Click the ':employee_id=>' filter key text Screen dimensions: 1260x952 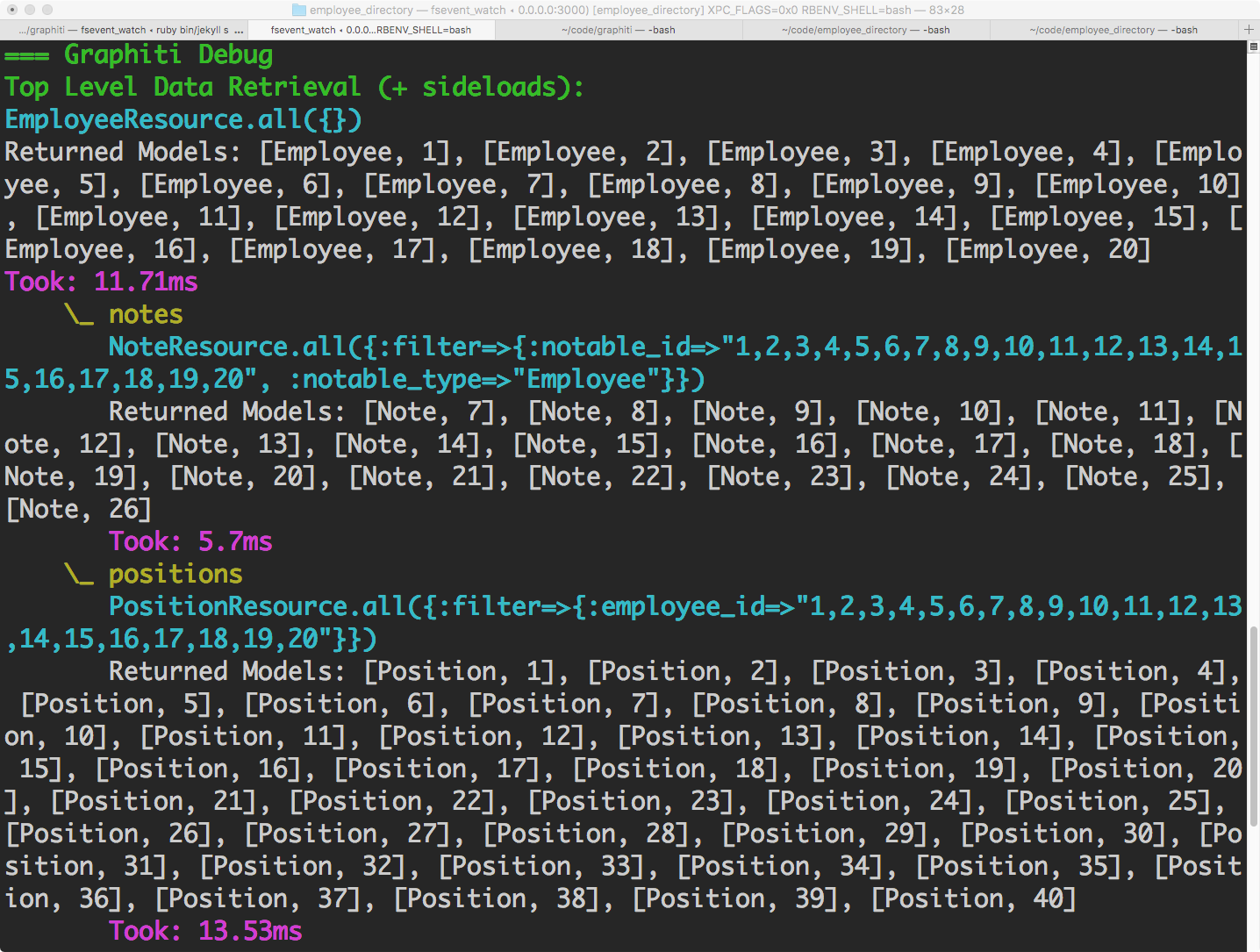click(x=691, y=606)
